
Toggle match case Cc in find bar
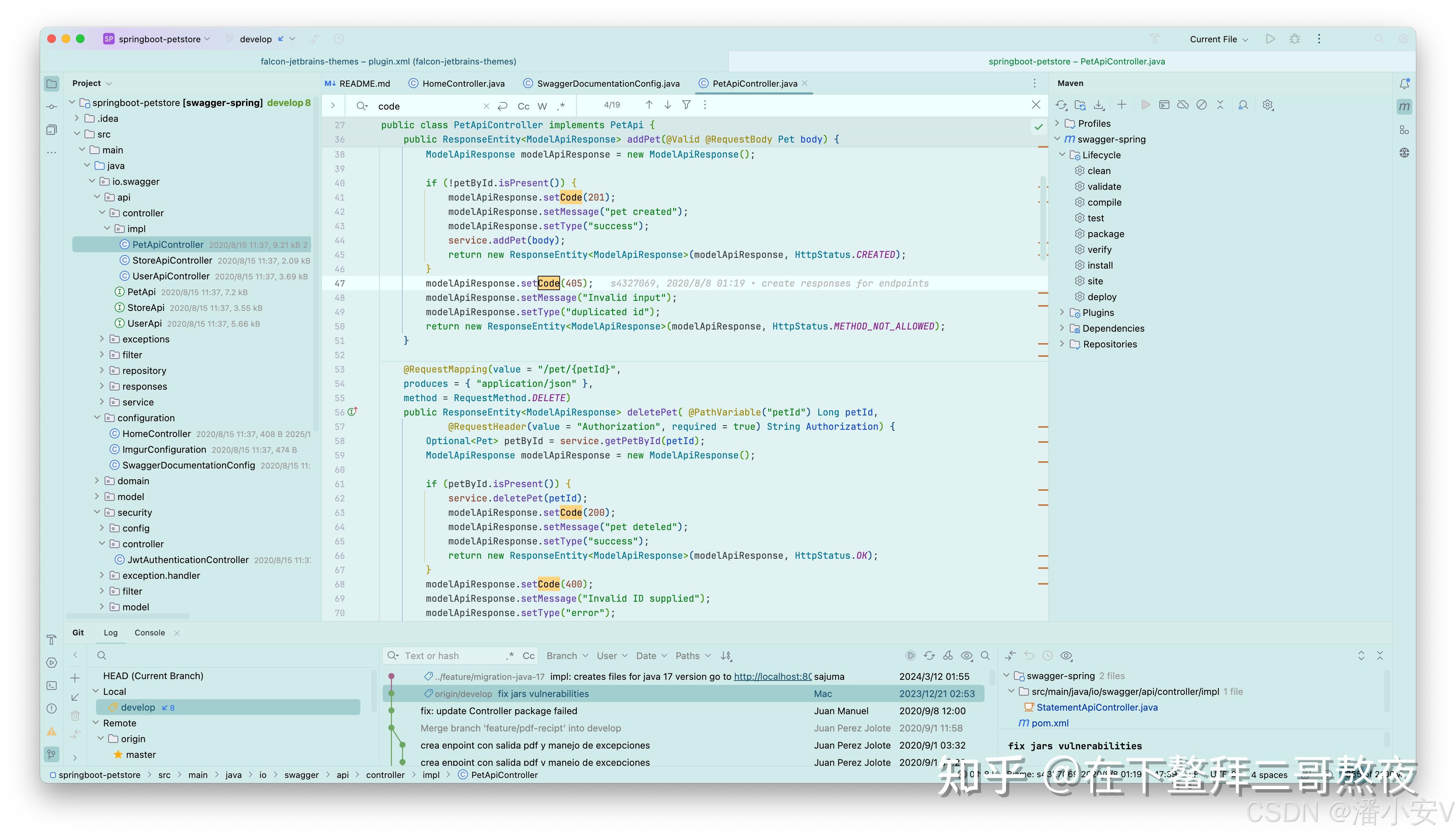523,106
